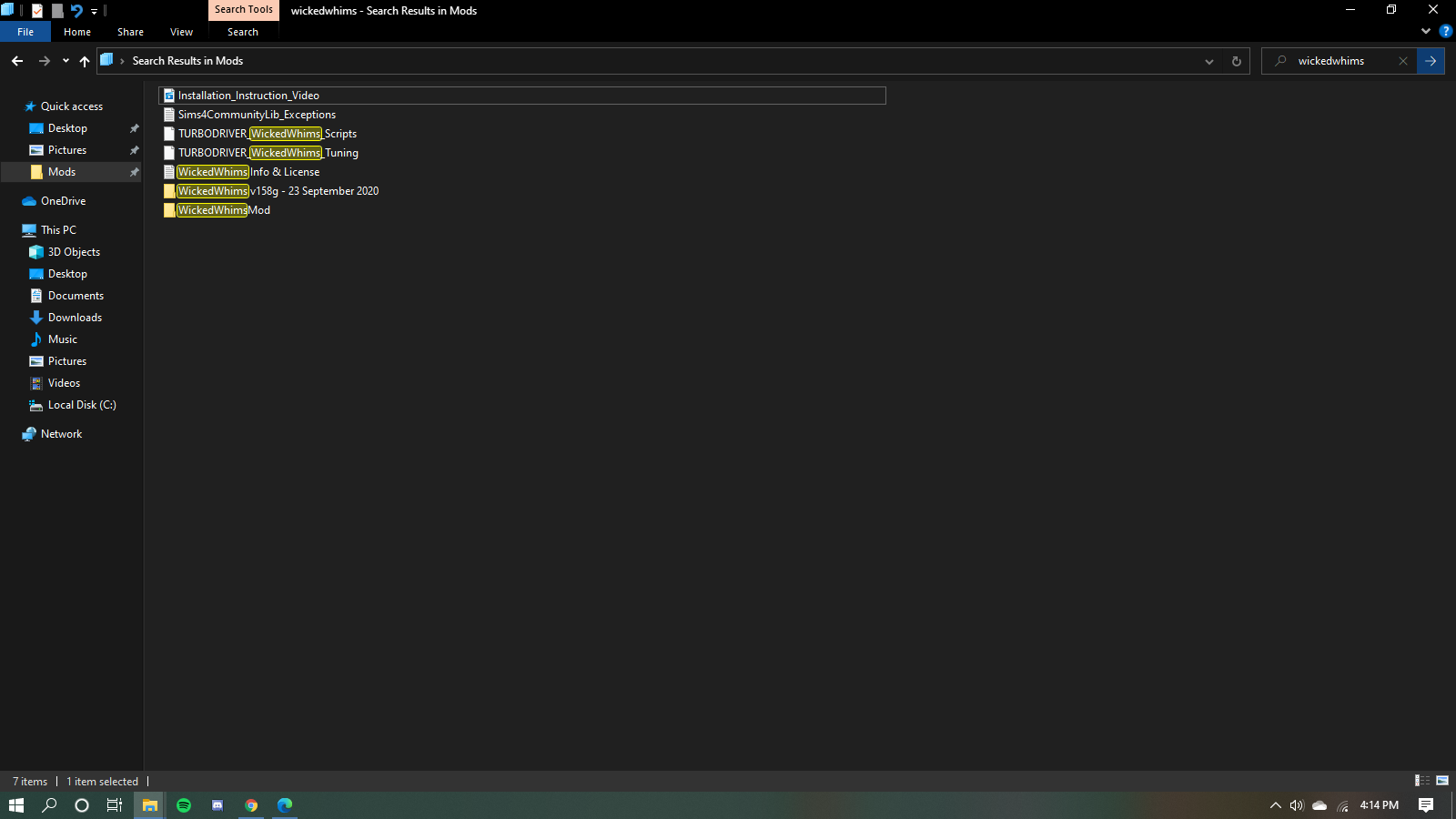Go forward using the forward arrow
The image size is (1456, 819).
pyautogui.click(x=45, y=61)
